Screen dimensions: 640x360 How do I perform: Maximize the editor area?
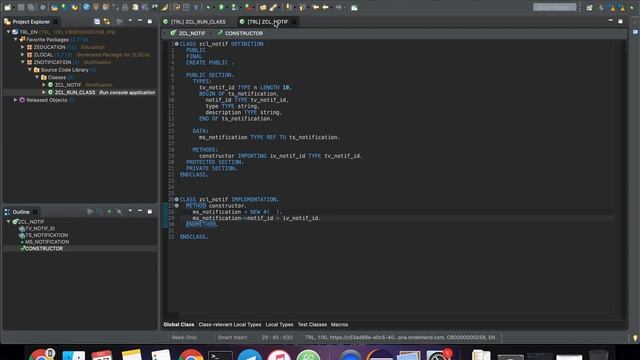click(620, 21)
